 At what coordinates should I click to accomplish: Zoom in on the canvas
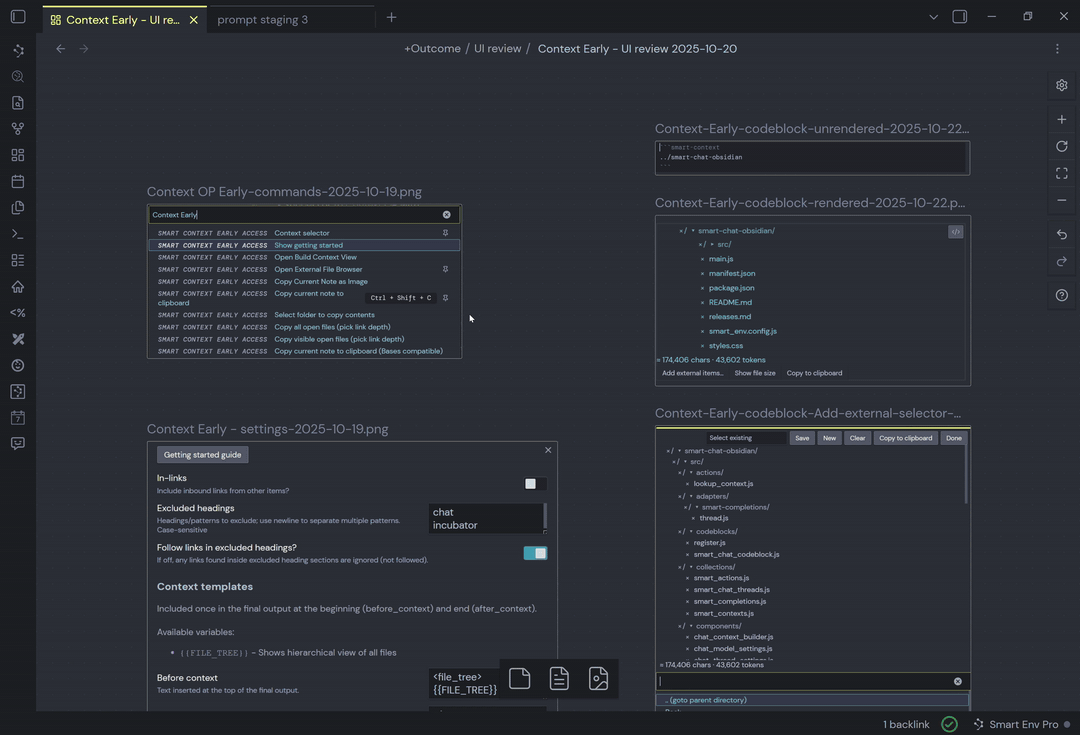point(1061,120)
